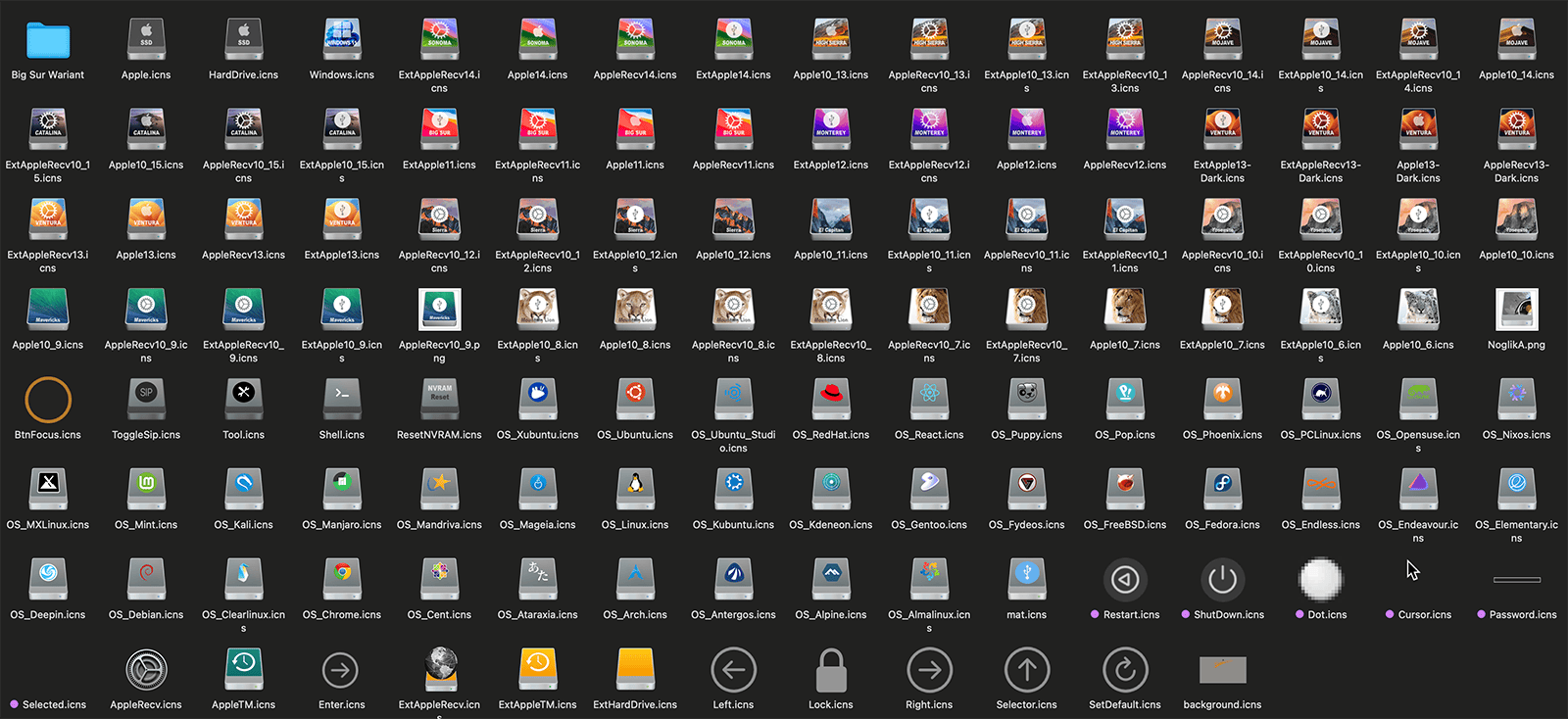Click the BtnFocus.icns orange ring icon
This screenshot has width=1568, height=719.
coord(48,400)
